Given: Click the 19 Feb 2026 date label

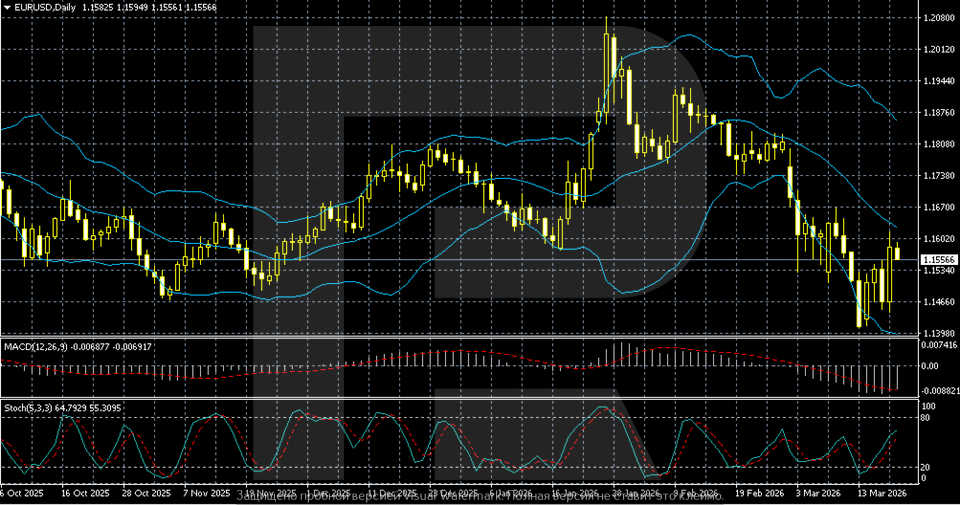Looking at the screenshot, I should pos(759,493).
